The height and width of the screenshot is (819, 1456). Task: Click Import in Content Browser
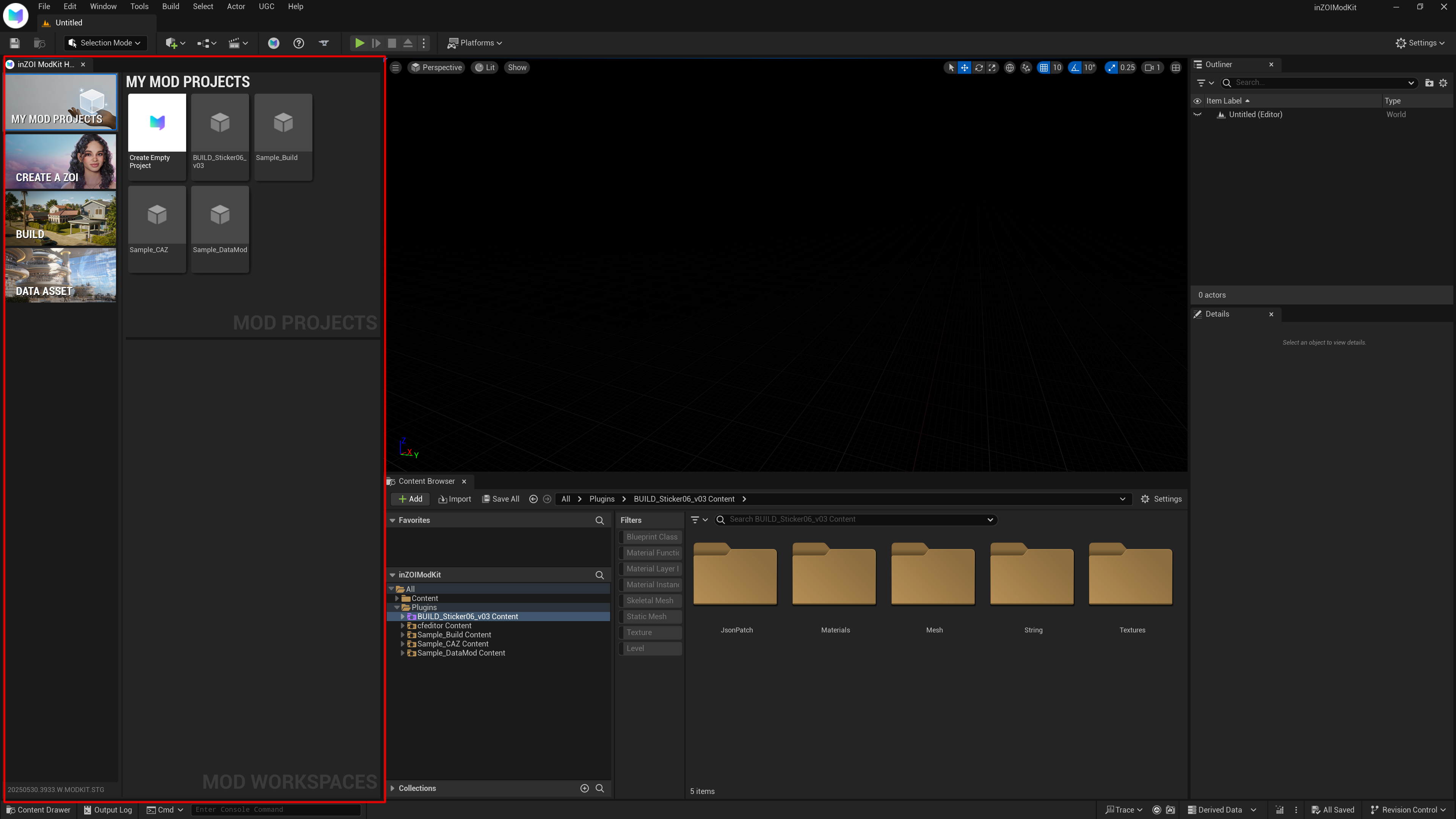455,499
